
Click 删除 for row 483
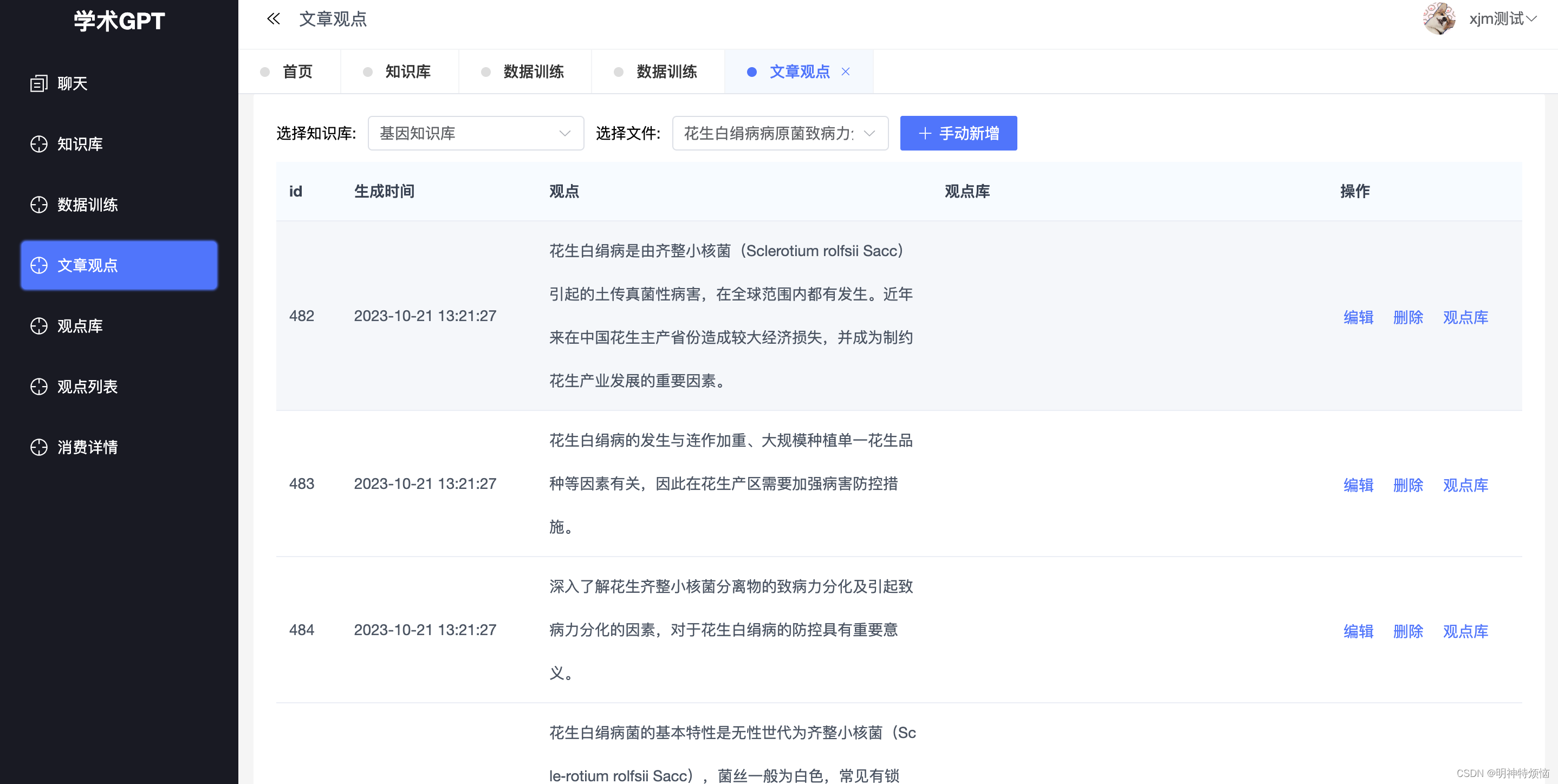1407,485
